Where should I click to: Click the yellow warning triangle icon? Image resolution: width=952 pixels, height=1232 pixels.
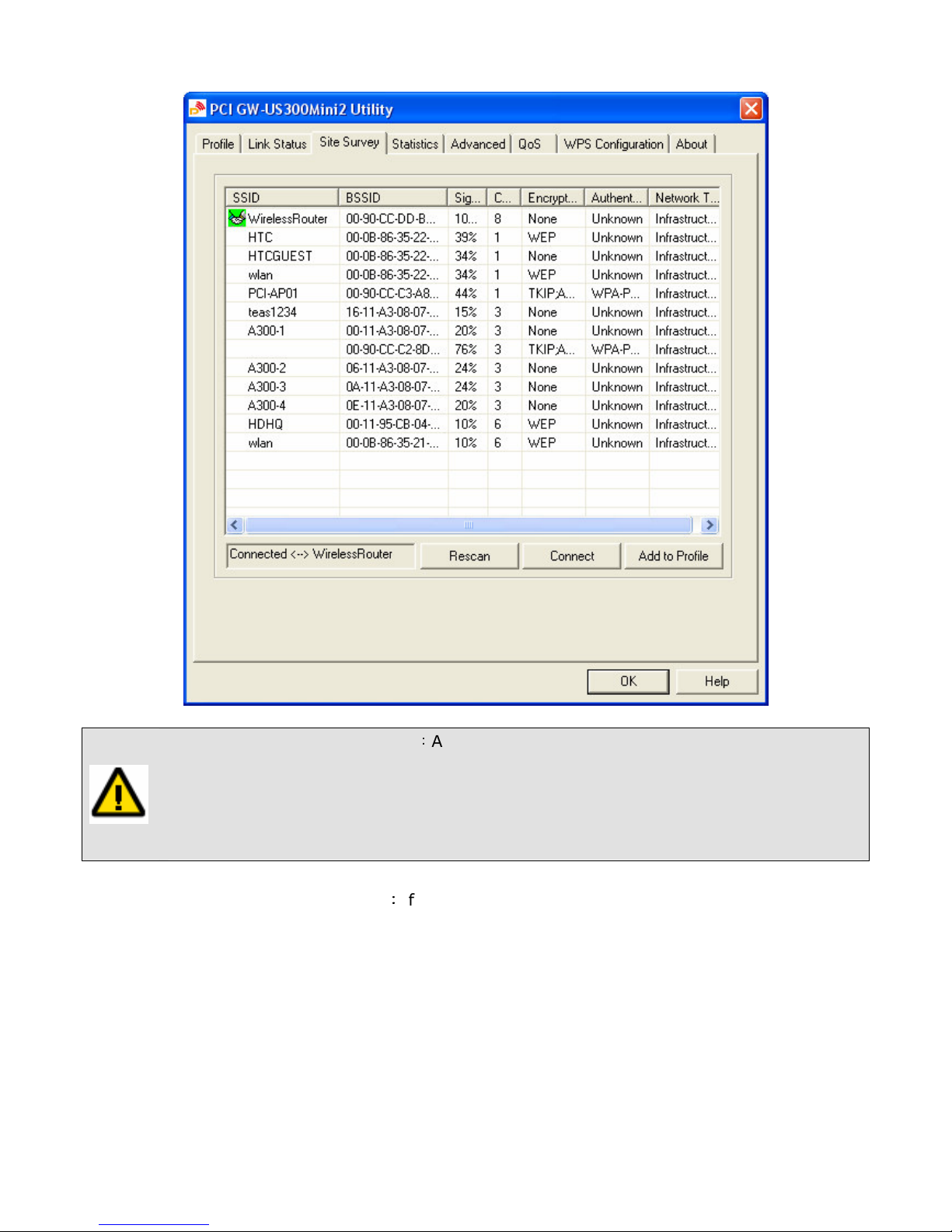(118, 794)
